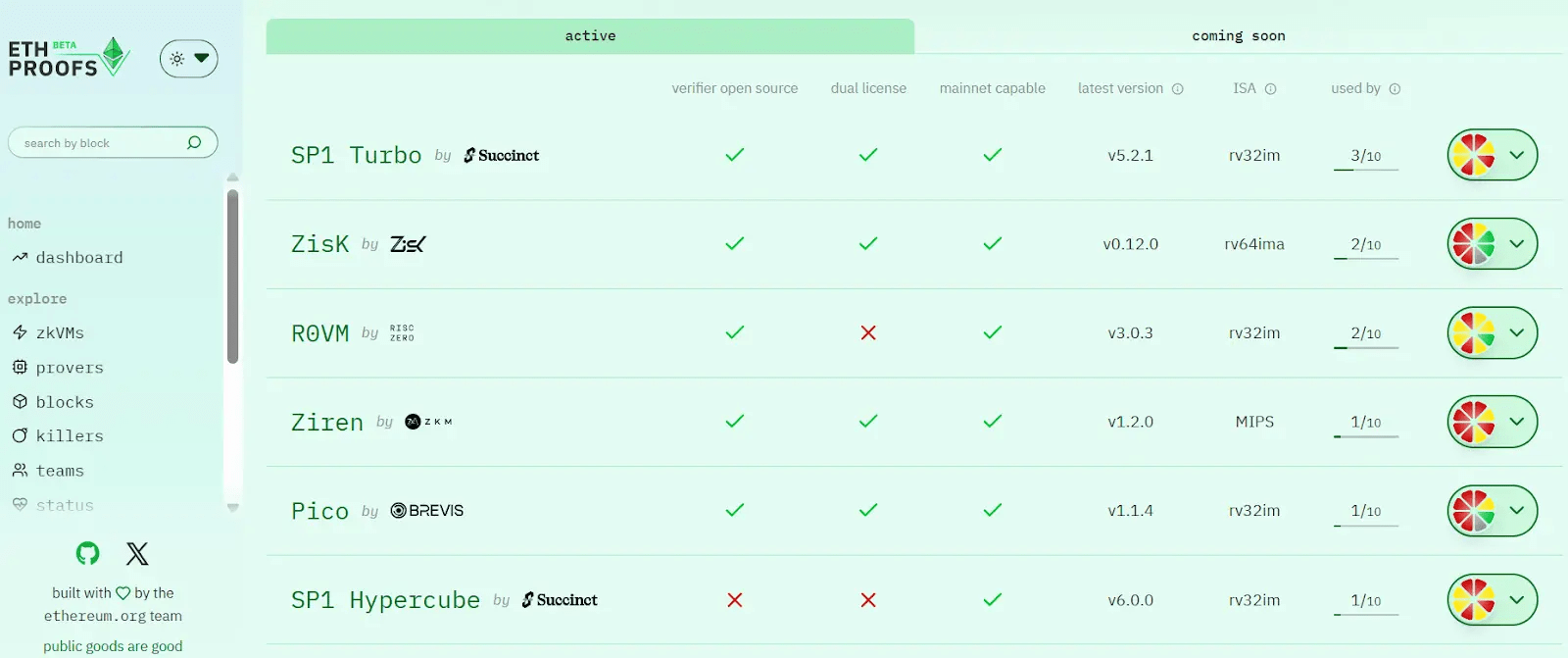Expand the SP1 Turbo row details
1568x658 pixels.
[1517, 155]
